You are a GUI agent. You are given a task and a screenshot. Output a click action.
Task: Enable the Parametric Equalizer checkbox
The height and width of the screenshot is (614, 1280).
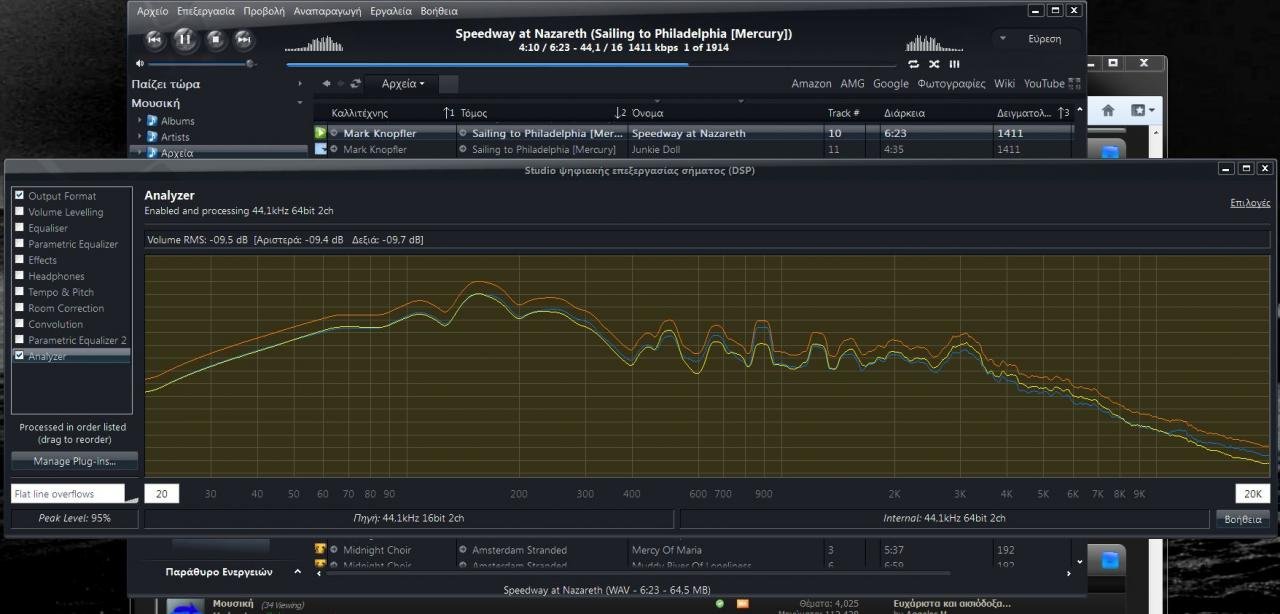pyautogui.click(x=19, y=244)
